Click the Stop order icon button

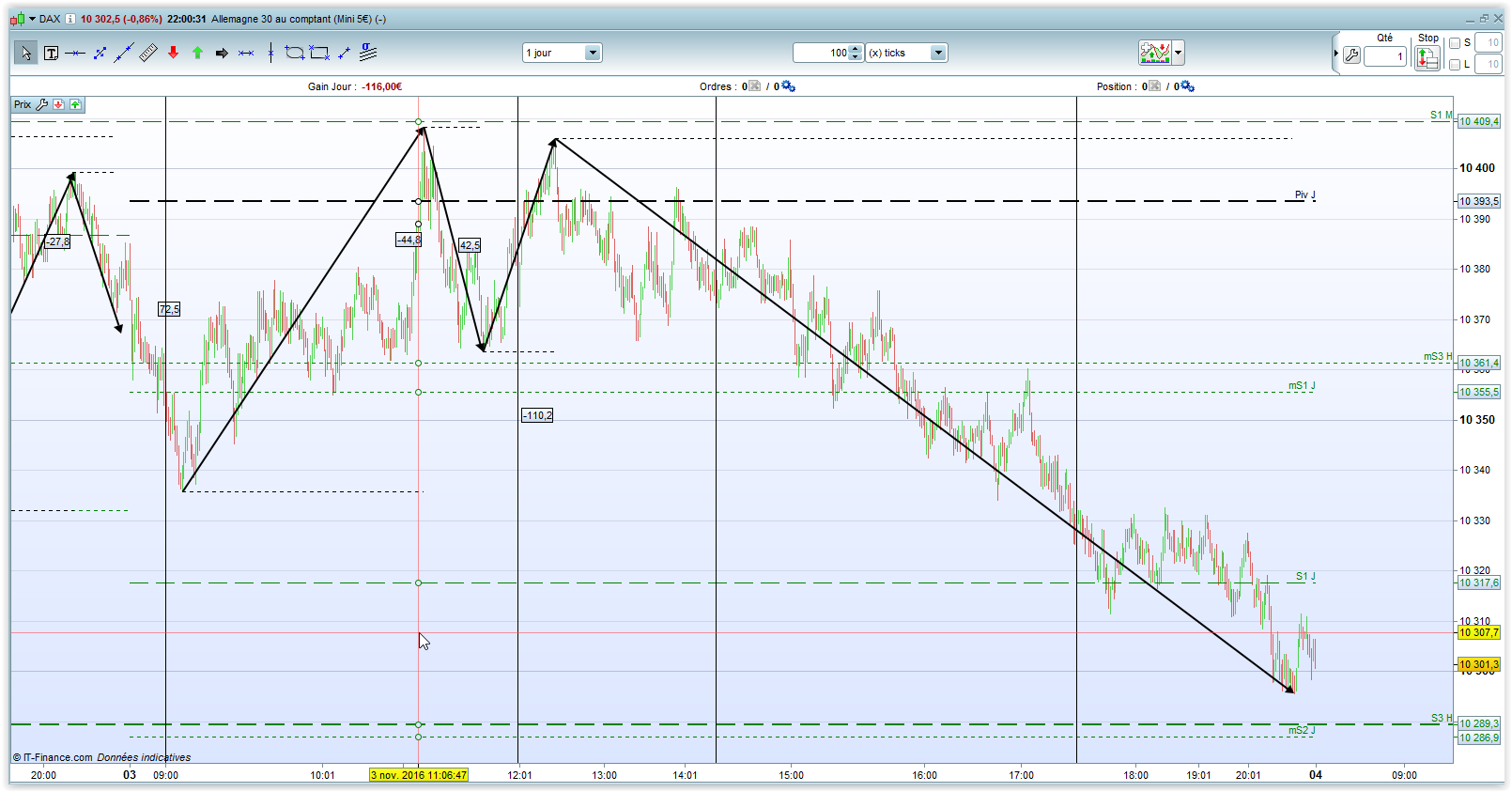click(1427, 57)
